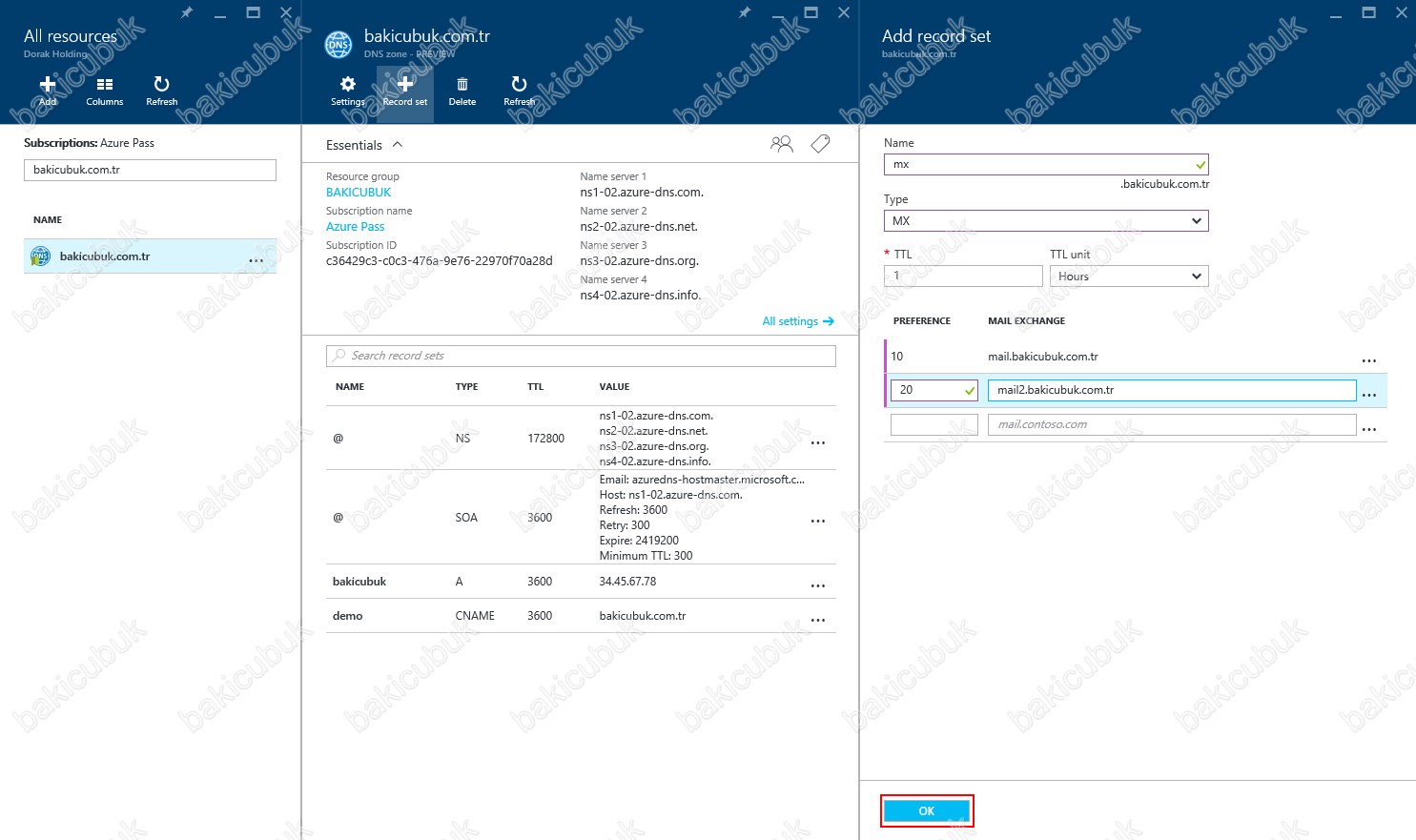Open the record Type dropdown
Viewport: 1416px width, 840px height.
[1046, 221]
